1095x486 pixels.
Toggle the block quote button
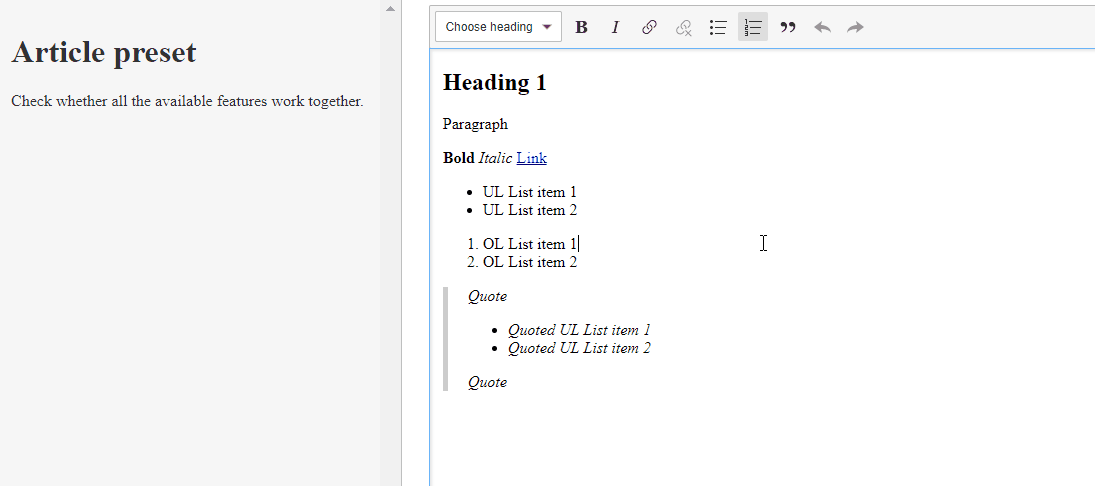[x=788, y=27]
